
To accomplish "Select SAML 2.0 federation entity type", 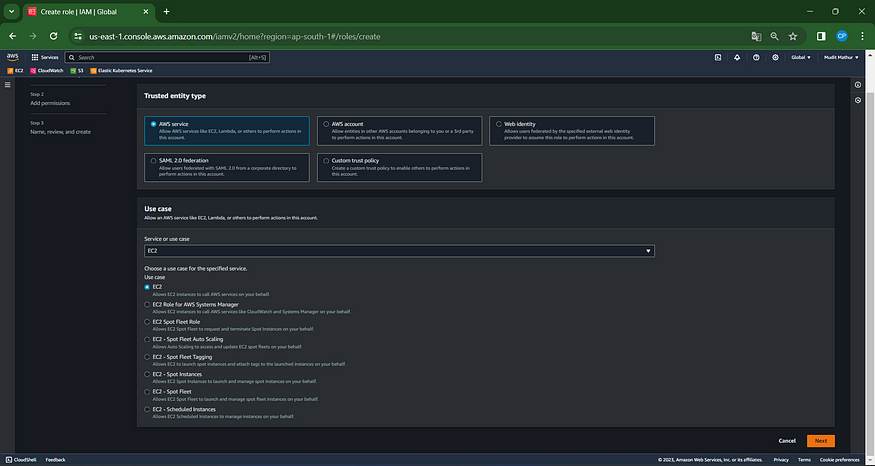I will [227, 167].
